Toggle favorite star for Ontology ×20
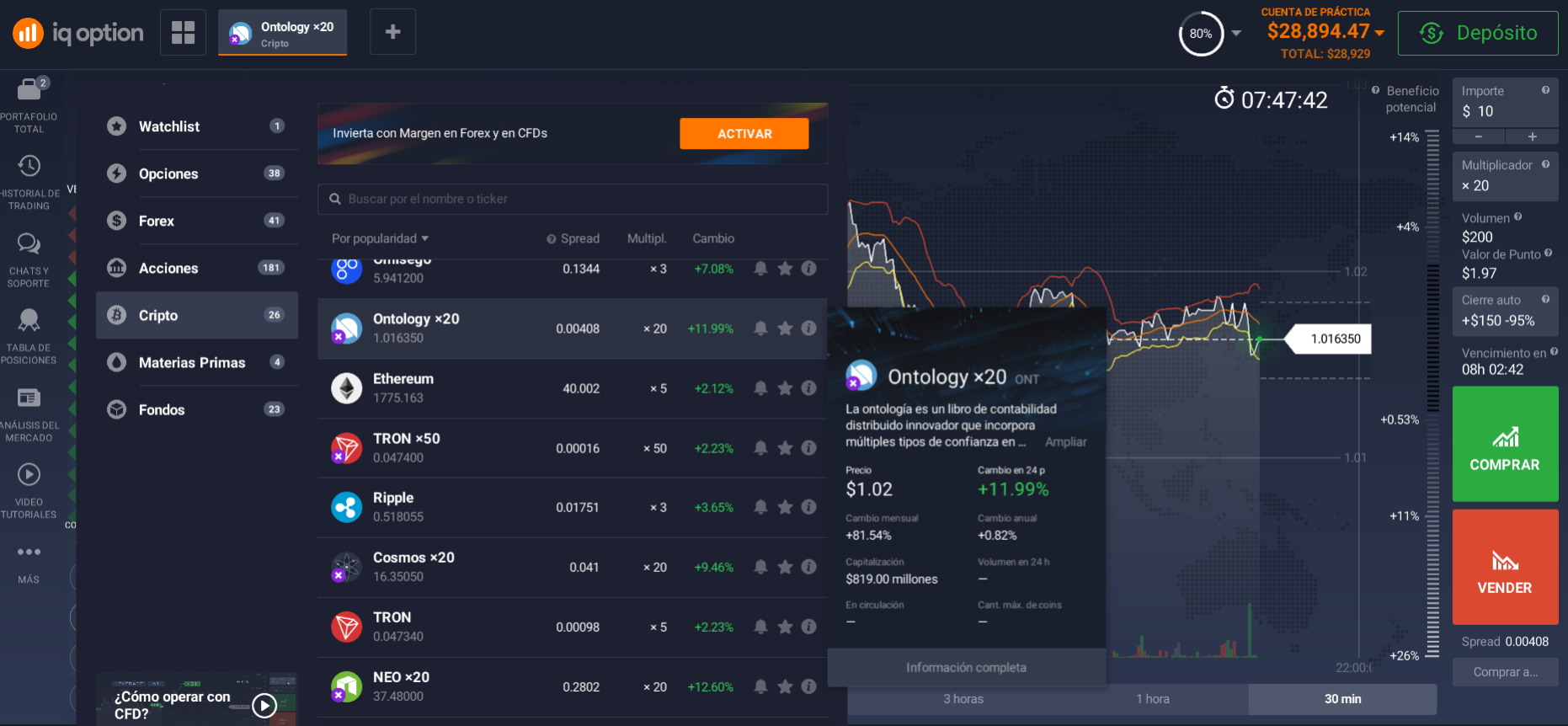 (785, 328)
